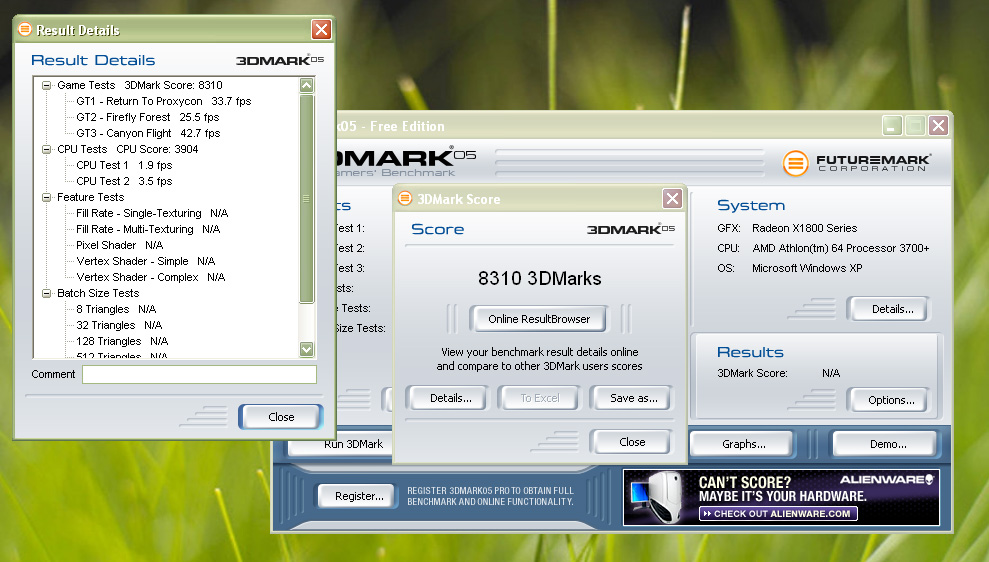The height and width of the screenshot is (562, 989).
Task: Click the 8310 3DMarks score text
Action: coord(539,278)
